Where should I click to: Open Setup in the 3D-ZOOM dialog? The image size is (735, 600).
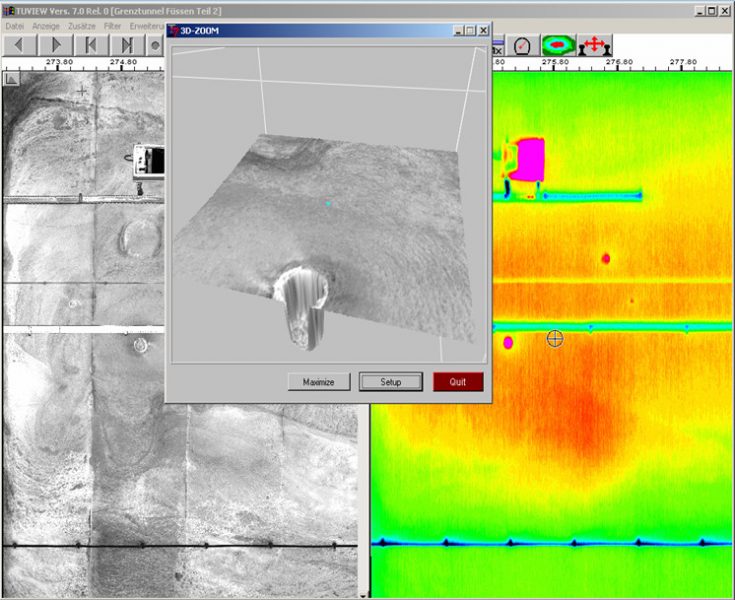tap(390, 382)
